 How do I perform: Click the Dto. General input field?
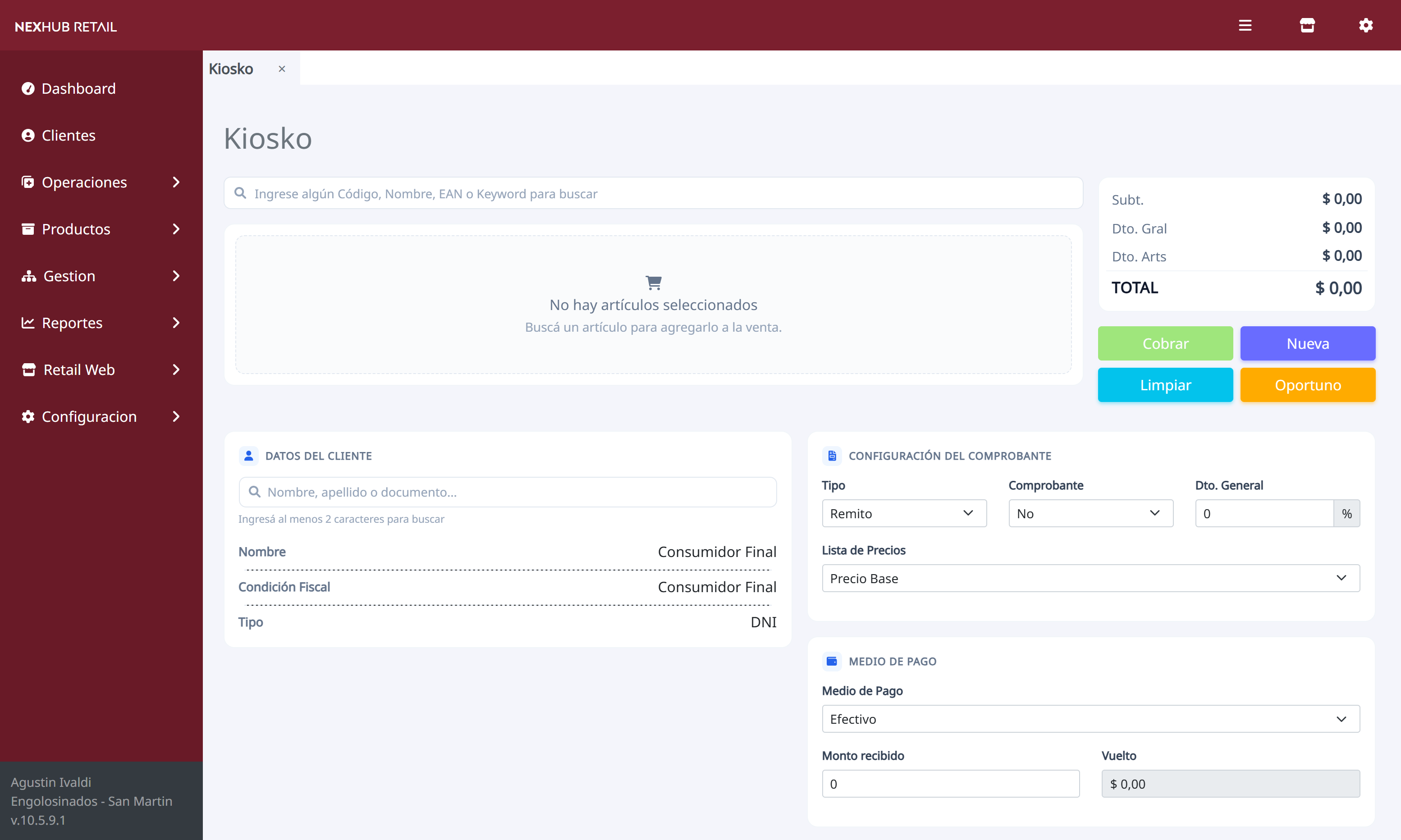[1264, 513]
